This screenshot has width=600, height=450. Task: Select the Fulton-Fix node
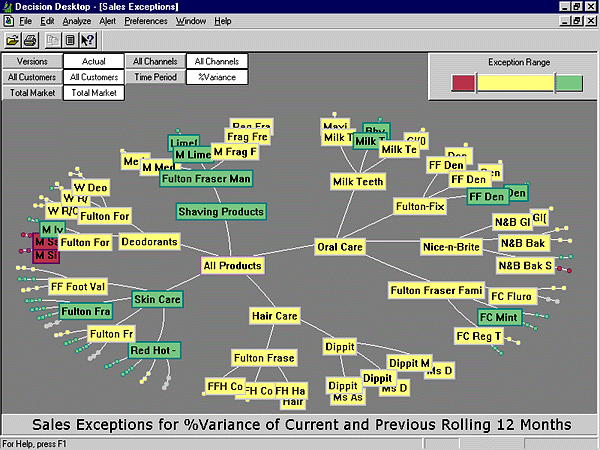click(x=420, y=207)
